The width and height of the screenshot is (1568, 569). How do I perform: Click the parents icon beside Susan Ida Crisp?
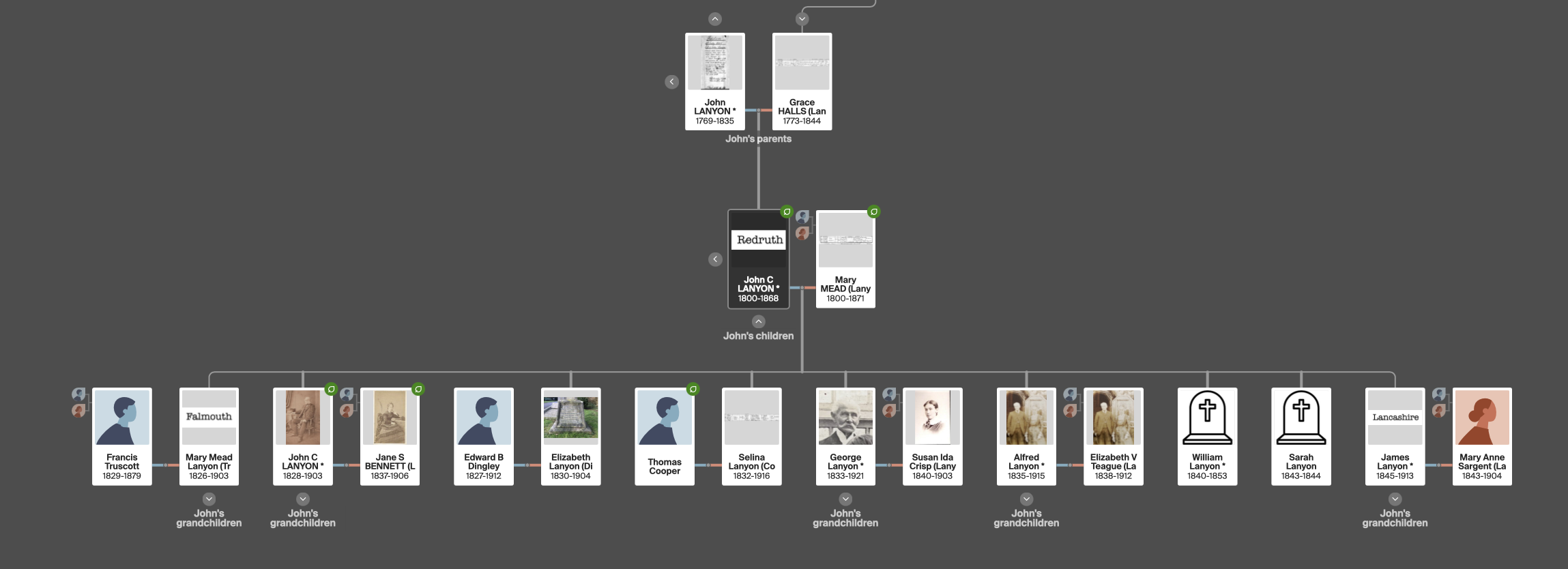pos(889,403)
